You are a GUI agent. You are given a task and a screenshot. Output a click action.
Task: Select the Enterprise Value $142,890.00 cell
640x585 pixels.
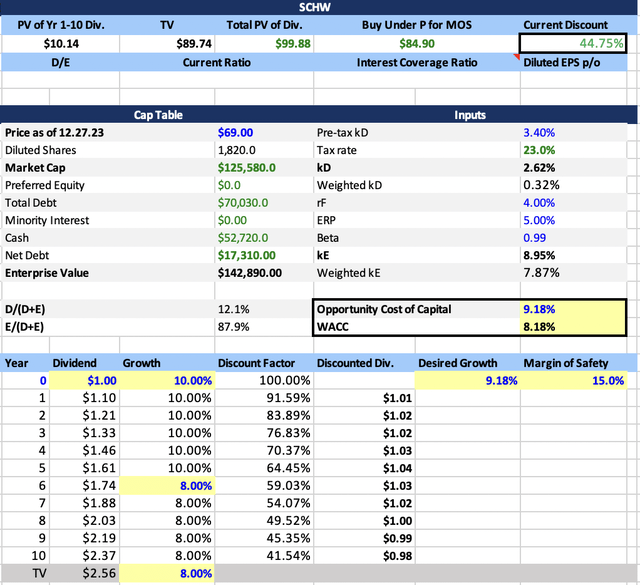(x=264, y=273)
